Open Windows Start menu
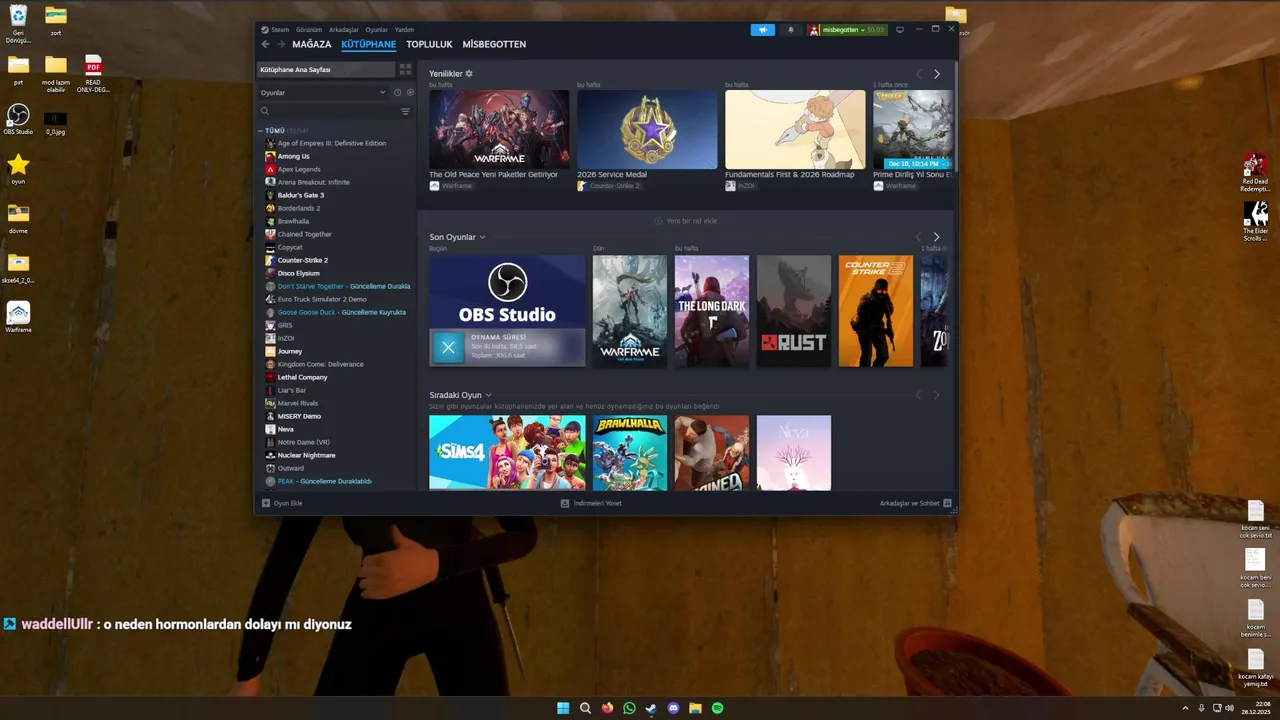 click(563, 708)
